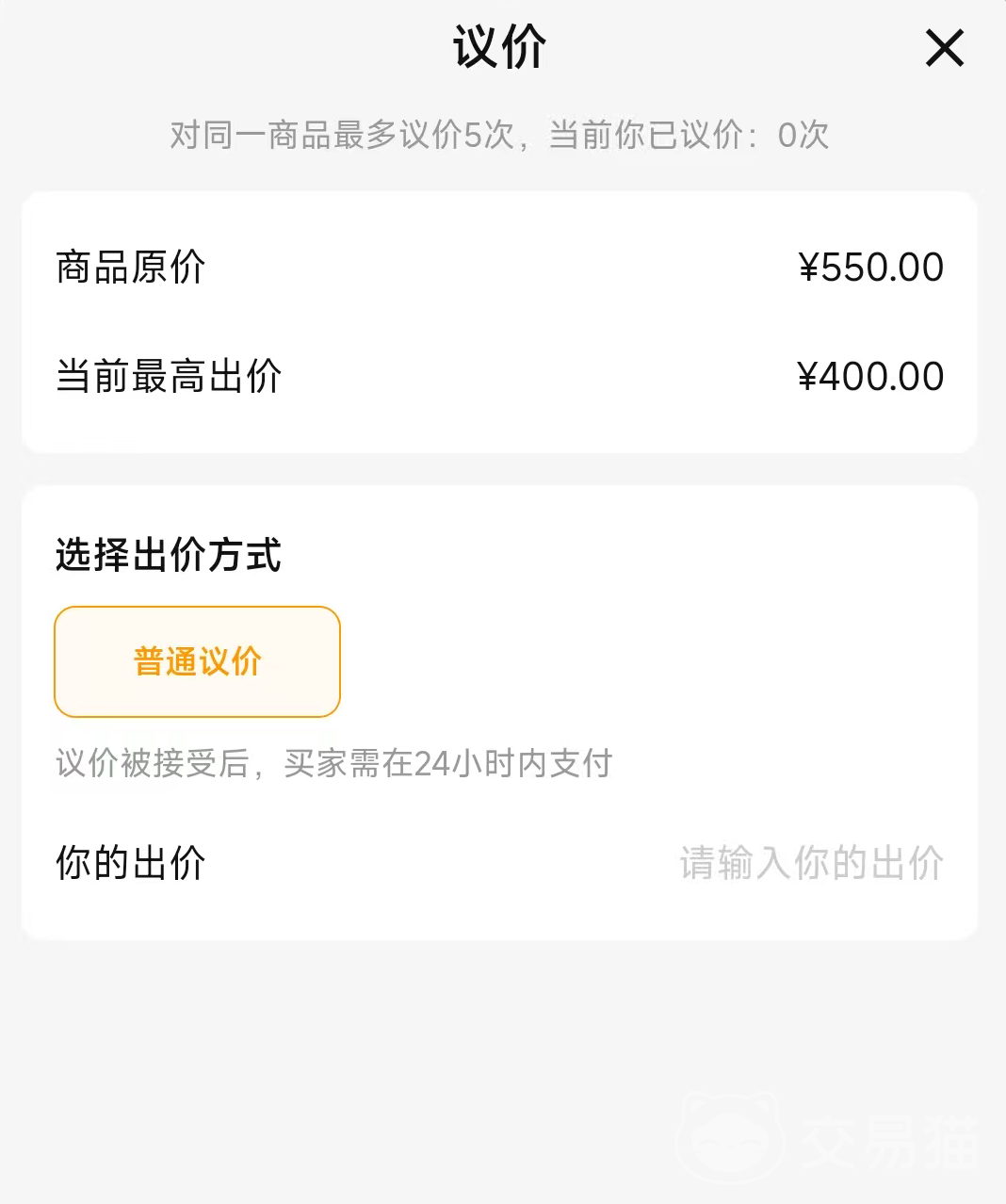Tap the 对同一商品最多议价5次 limit text

341,136
